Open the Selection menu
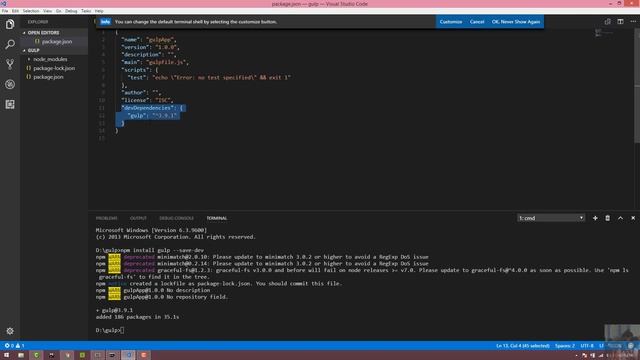The image size is (640, 360). tap(31, 11)
